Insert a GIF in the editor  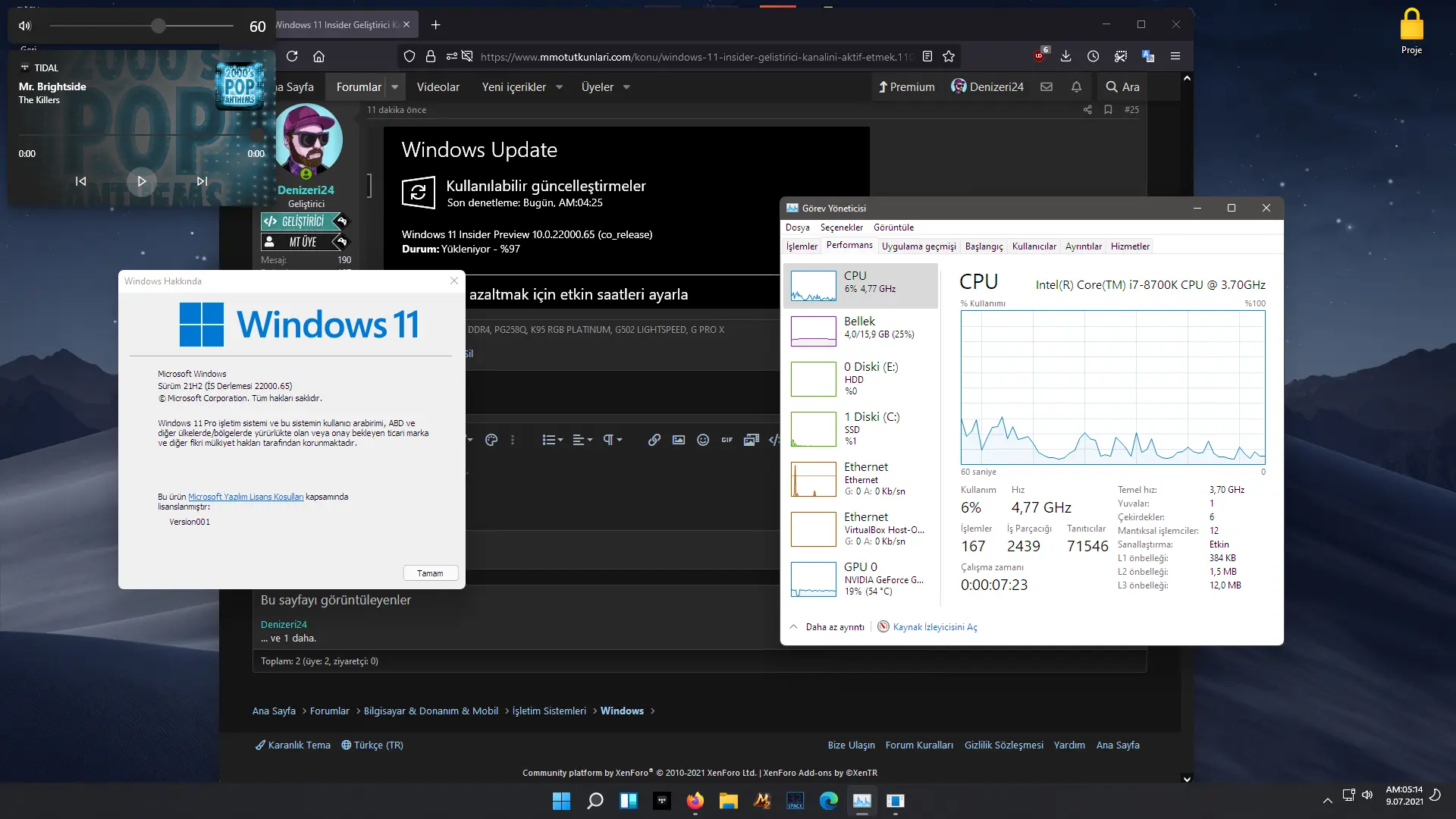[727, 440]
